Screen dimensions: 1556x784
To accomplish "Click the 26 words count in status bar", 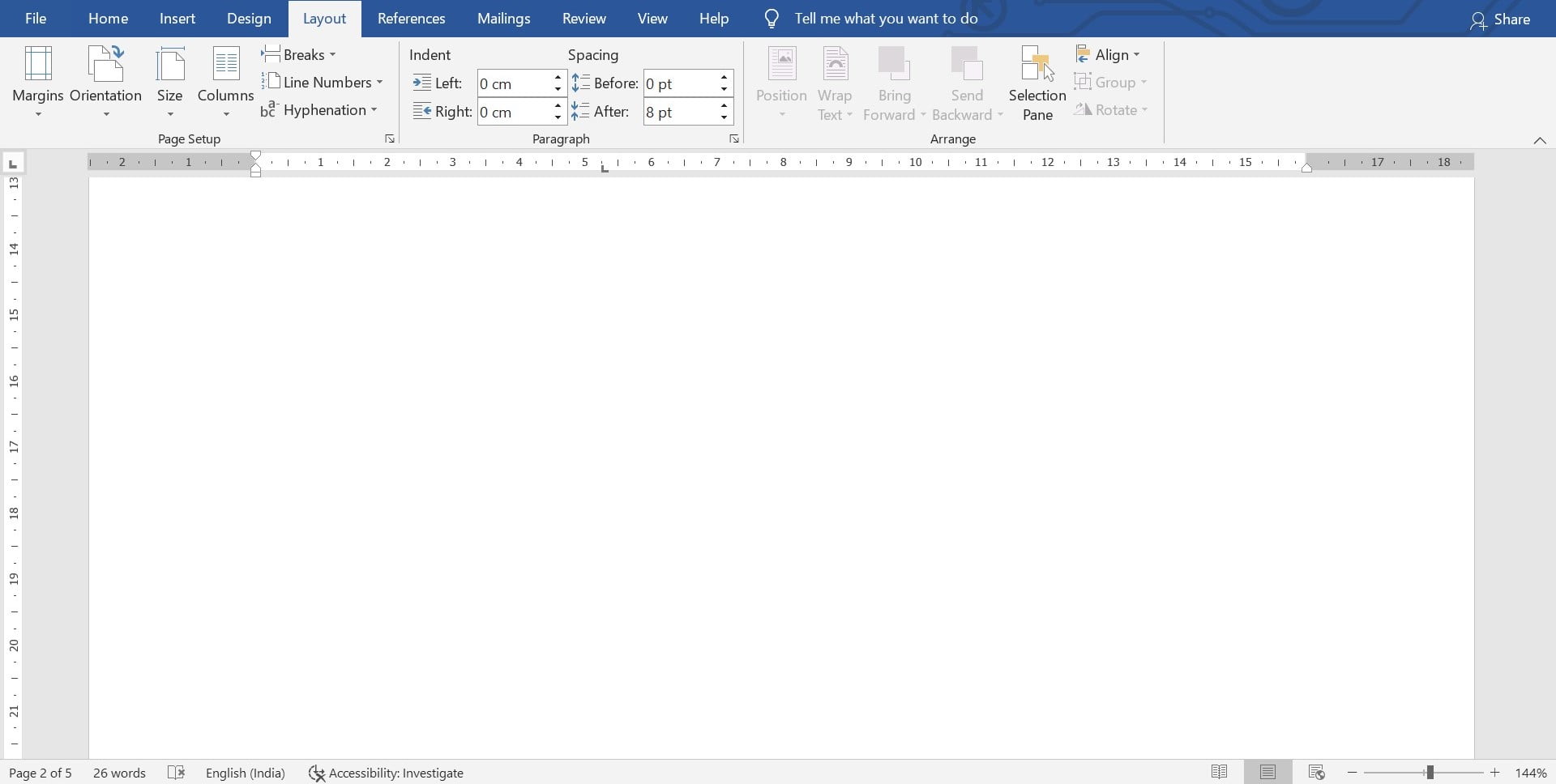I will pos(119,773).
